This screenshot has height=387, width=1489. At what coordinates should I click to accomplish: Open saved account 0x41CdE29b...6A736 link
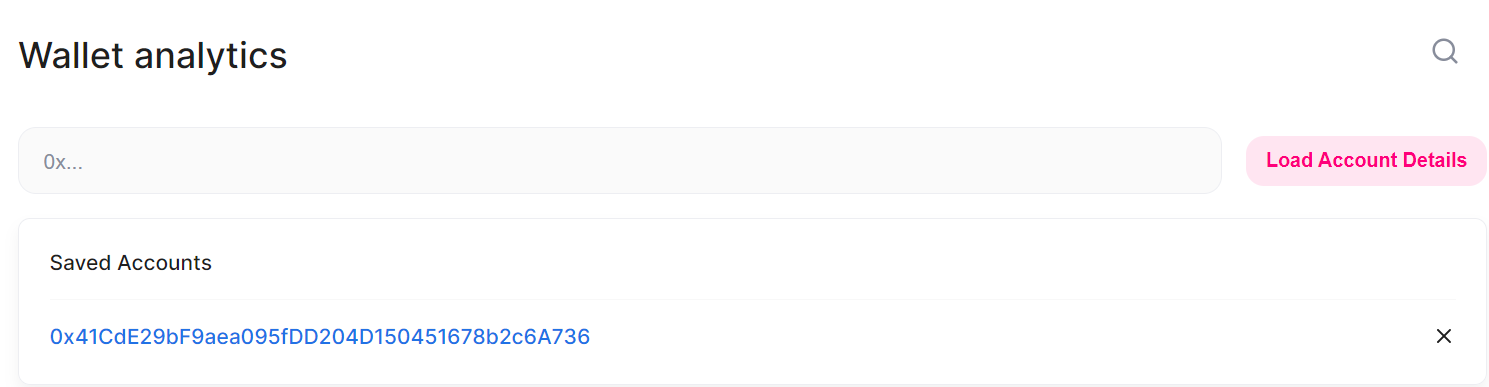(x=320, y=337)
